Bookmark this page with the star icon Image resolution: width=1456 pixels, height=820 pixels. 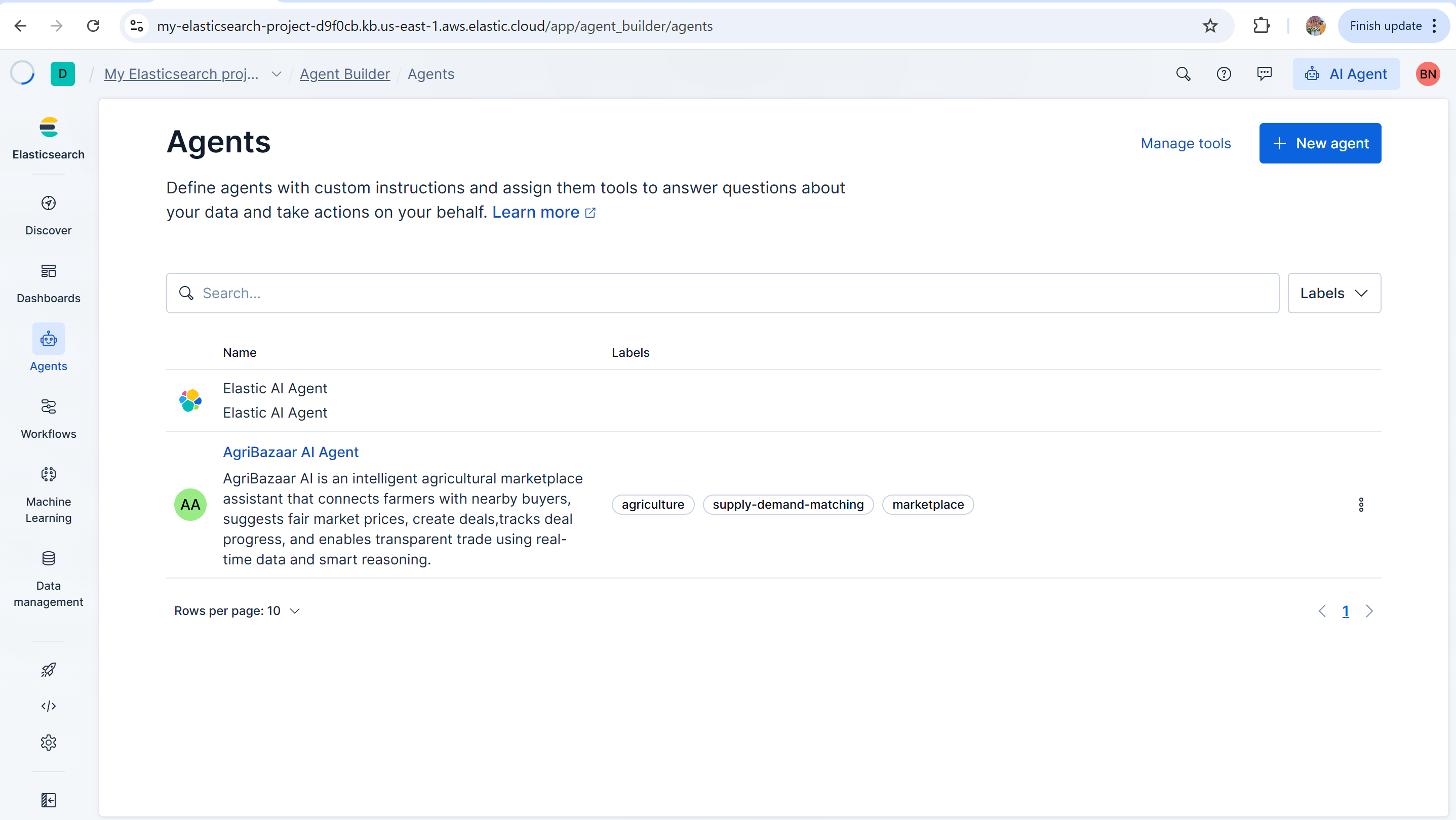coord(1209,26)
